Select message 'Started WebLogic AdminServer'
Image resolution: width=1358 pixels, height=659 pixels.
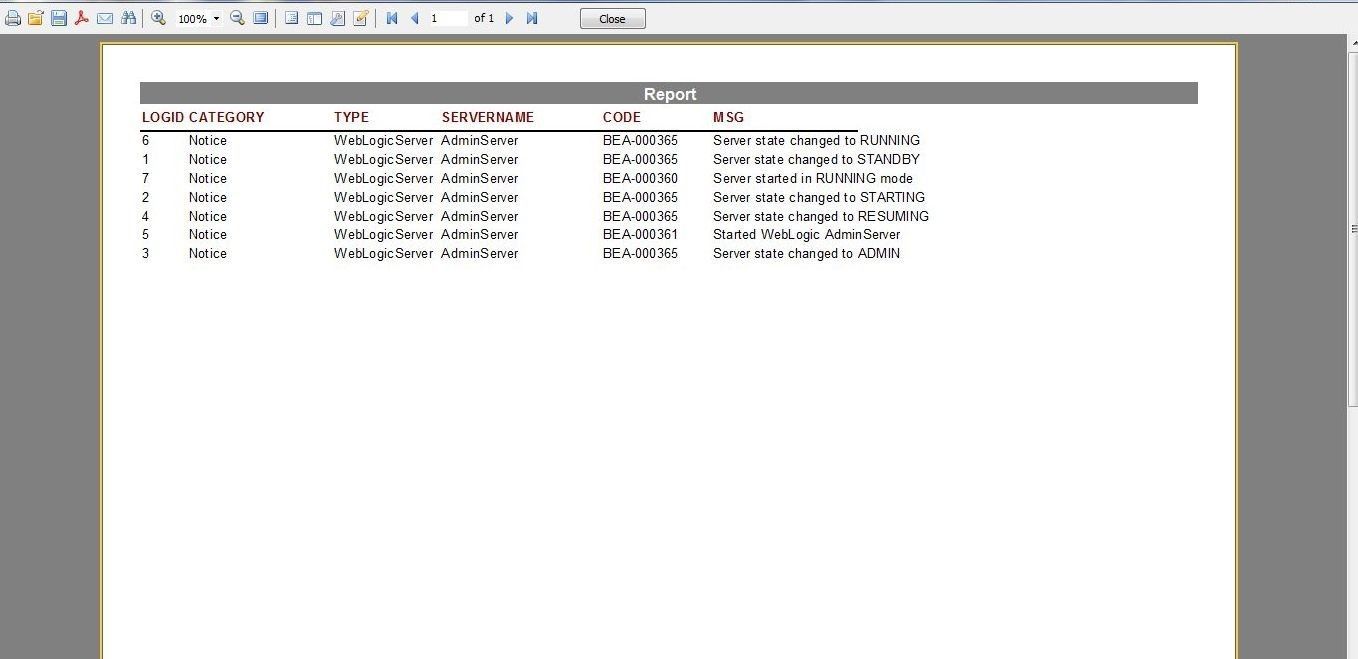pyautogui.click(x=806, y=234)
